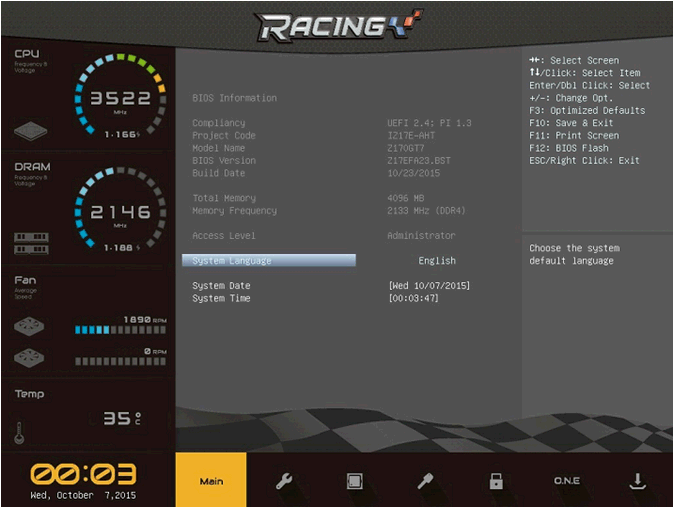Click the lower fan icon
This screenshot has width=674, height=508.
click(x=29, y=358)
